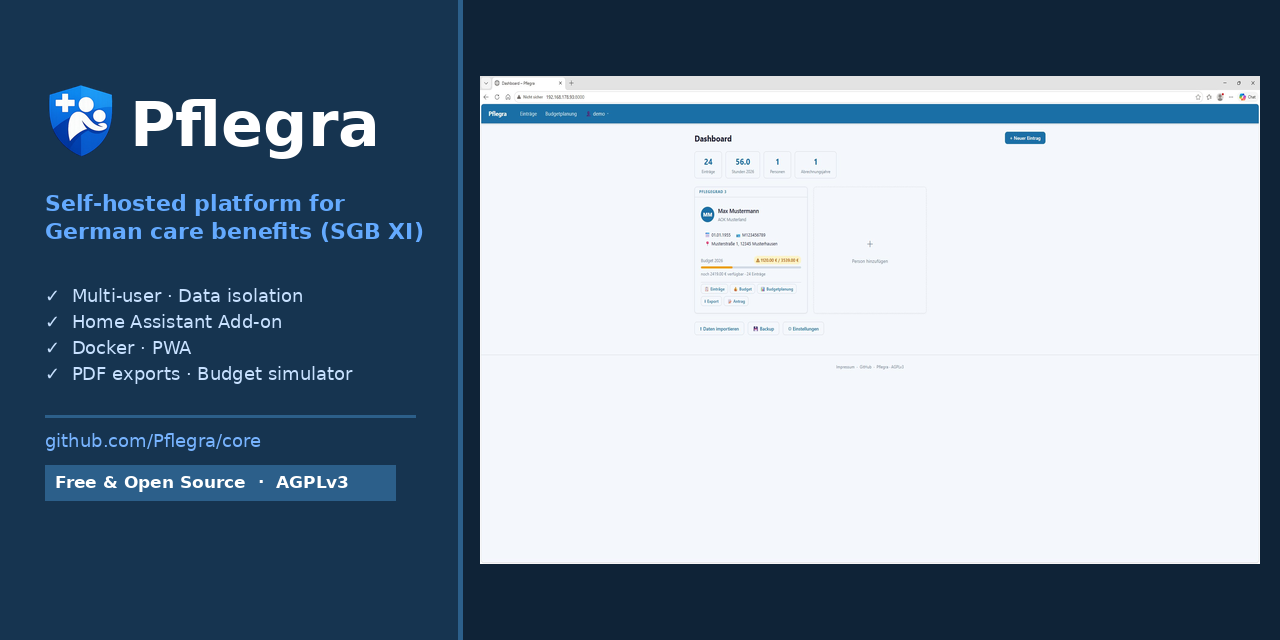Click Antrag button on person card
Viewport: 1280px width, 640px height.
coord(736,301)
